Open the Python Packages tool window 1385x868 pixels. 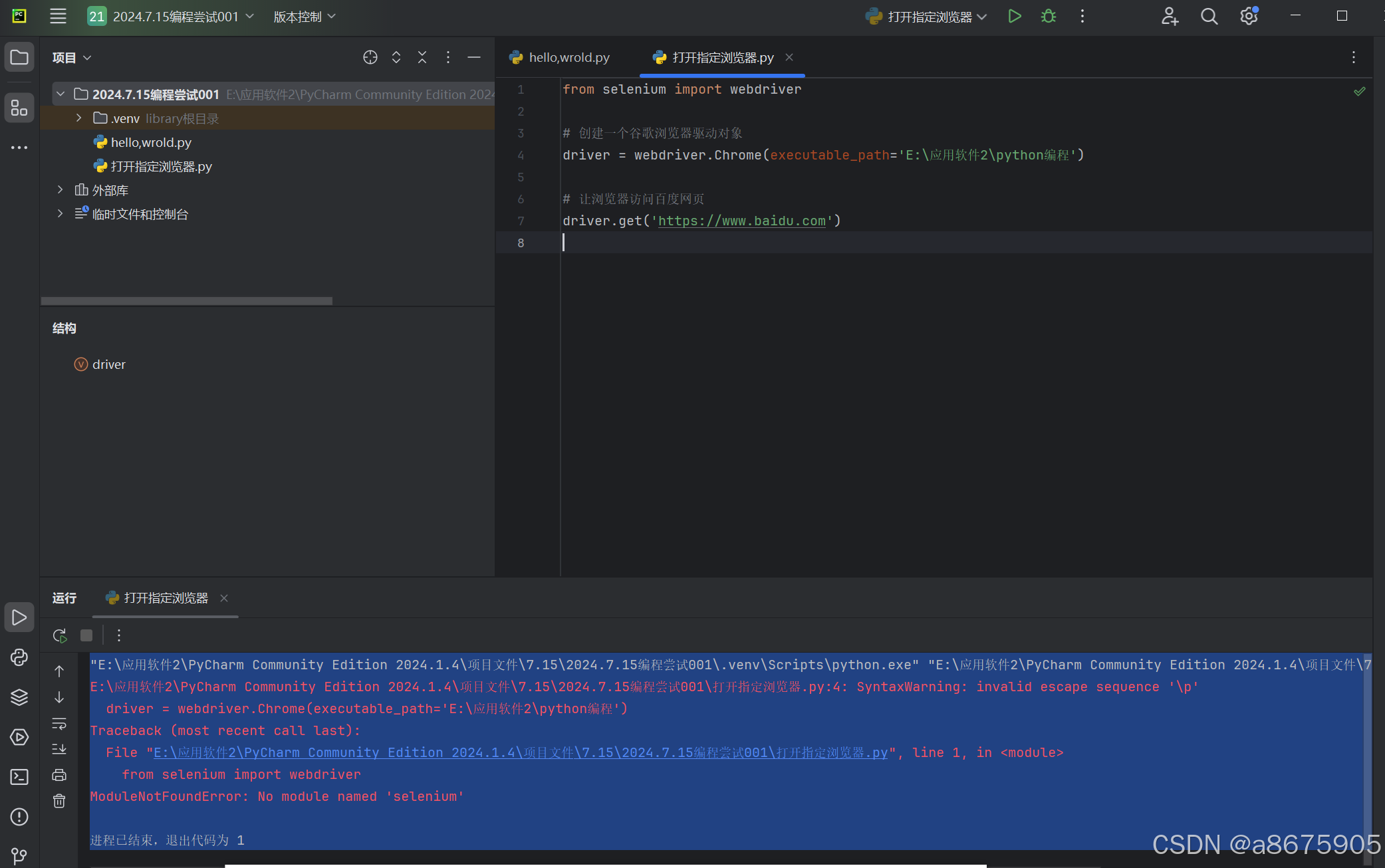(19, 697)
